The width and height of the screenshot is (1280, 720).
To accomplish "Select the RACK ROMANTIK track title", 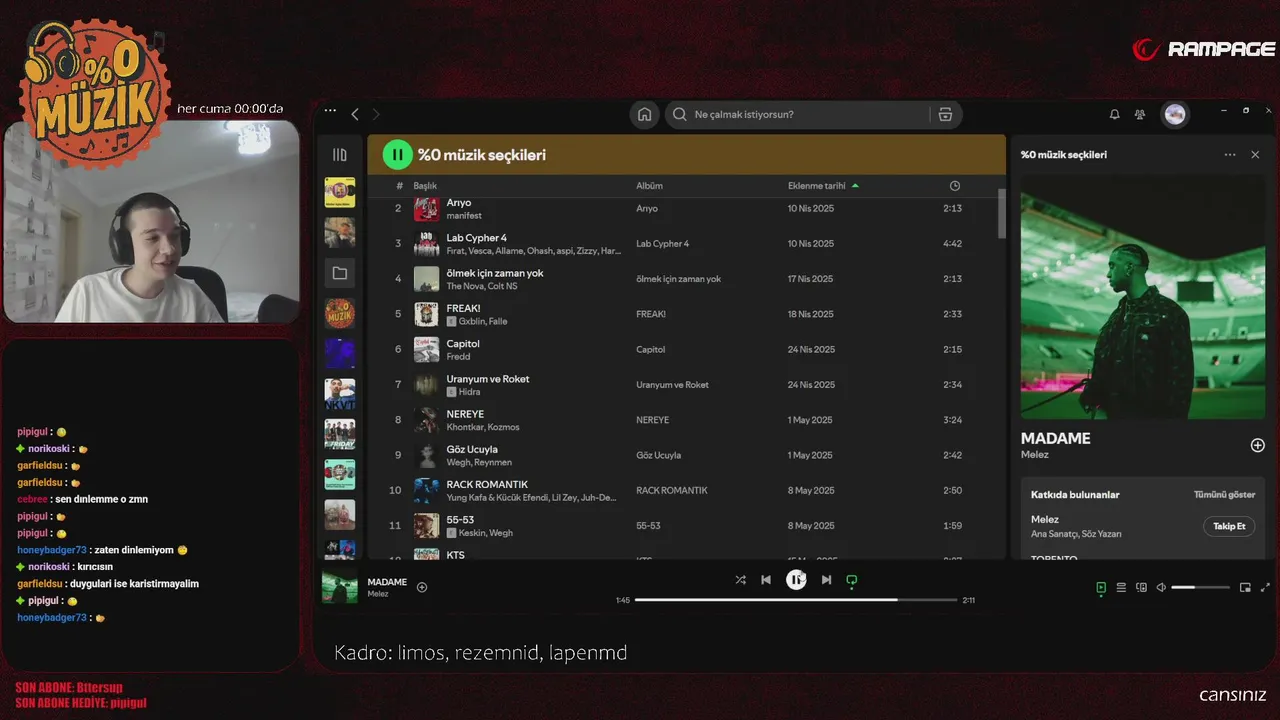I will [487, 484].
